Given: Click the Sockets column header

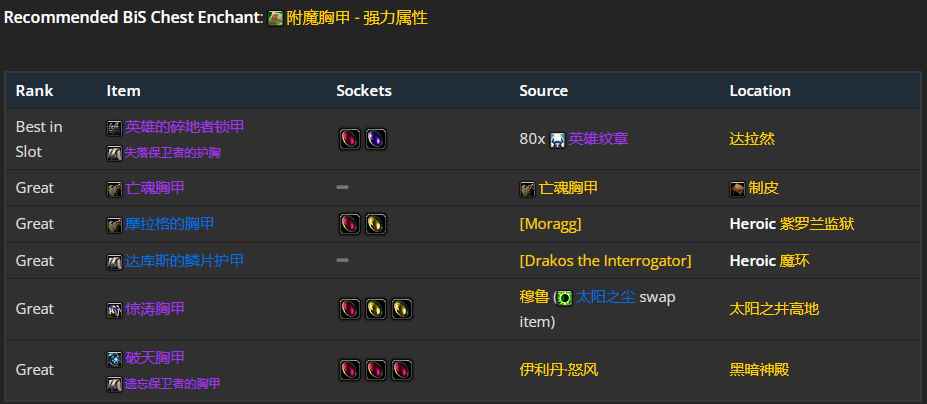Looking at the screenshot, I should (x=363, y=90).
